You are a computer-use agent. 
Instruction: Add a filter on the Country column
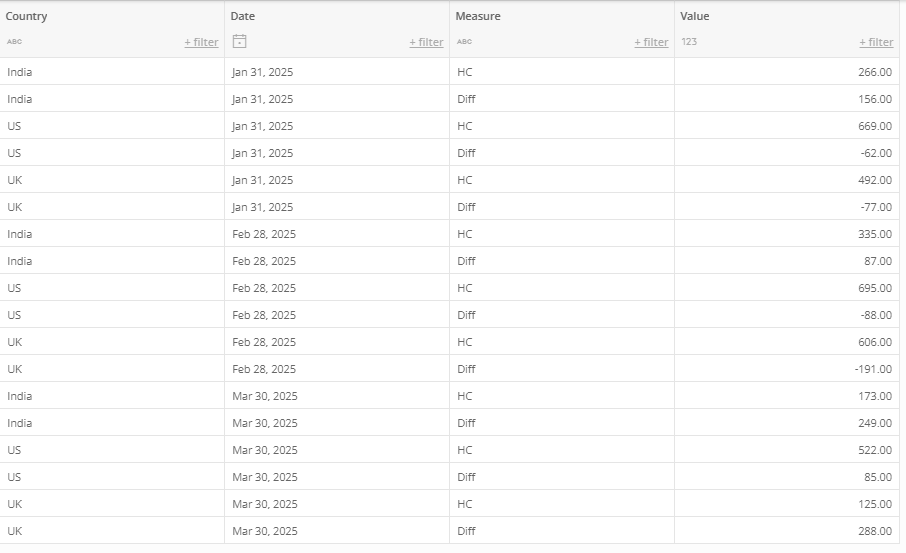pyautogui.click(x=201, y=42)
